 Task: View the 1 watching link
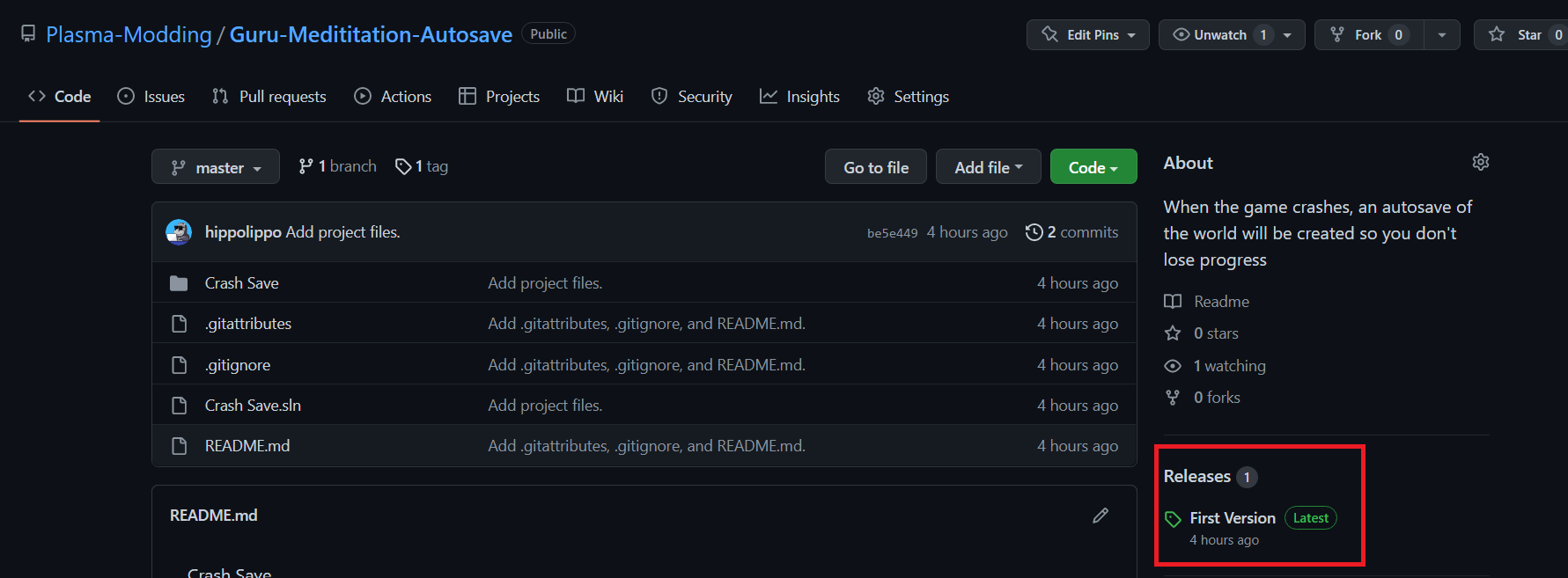click(x=1230, y=366)
